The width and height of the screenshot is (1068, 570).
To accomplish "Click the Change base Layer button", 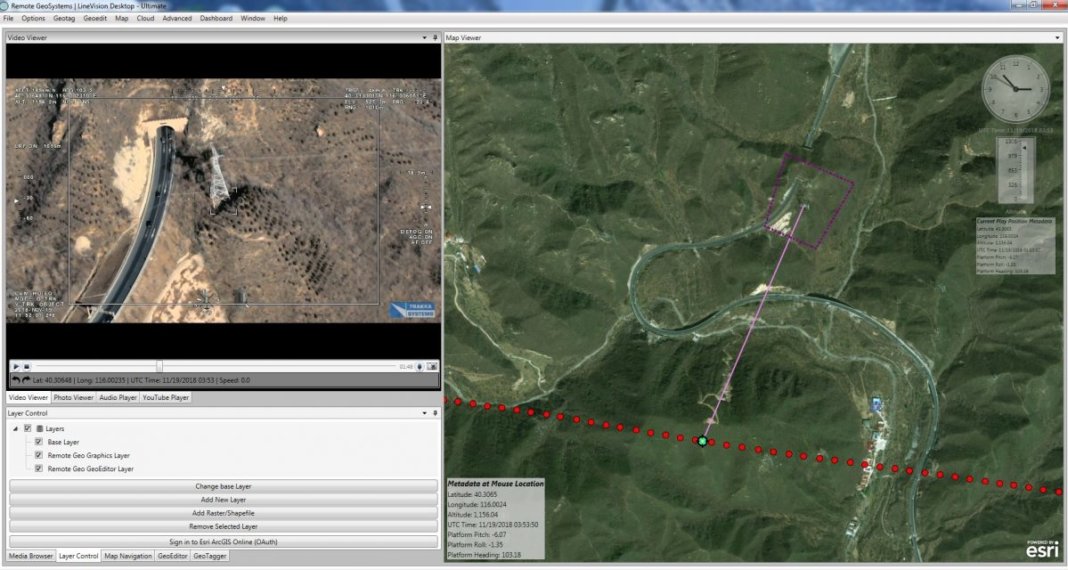I will (x=223, y=486).
